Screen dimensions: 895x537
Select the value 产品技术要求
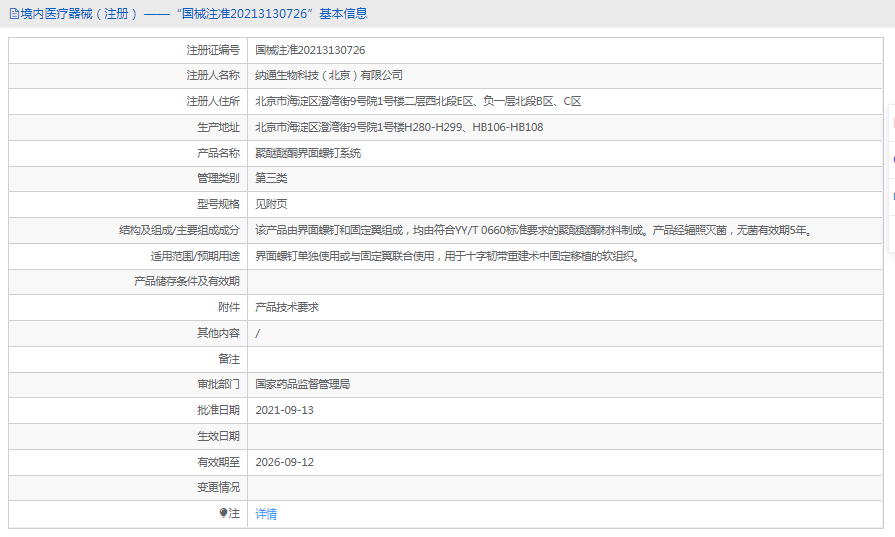(x=287, y=307)
